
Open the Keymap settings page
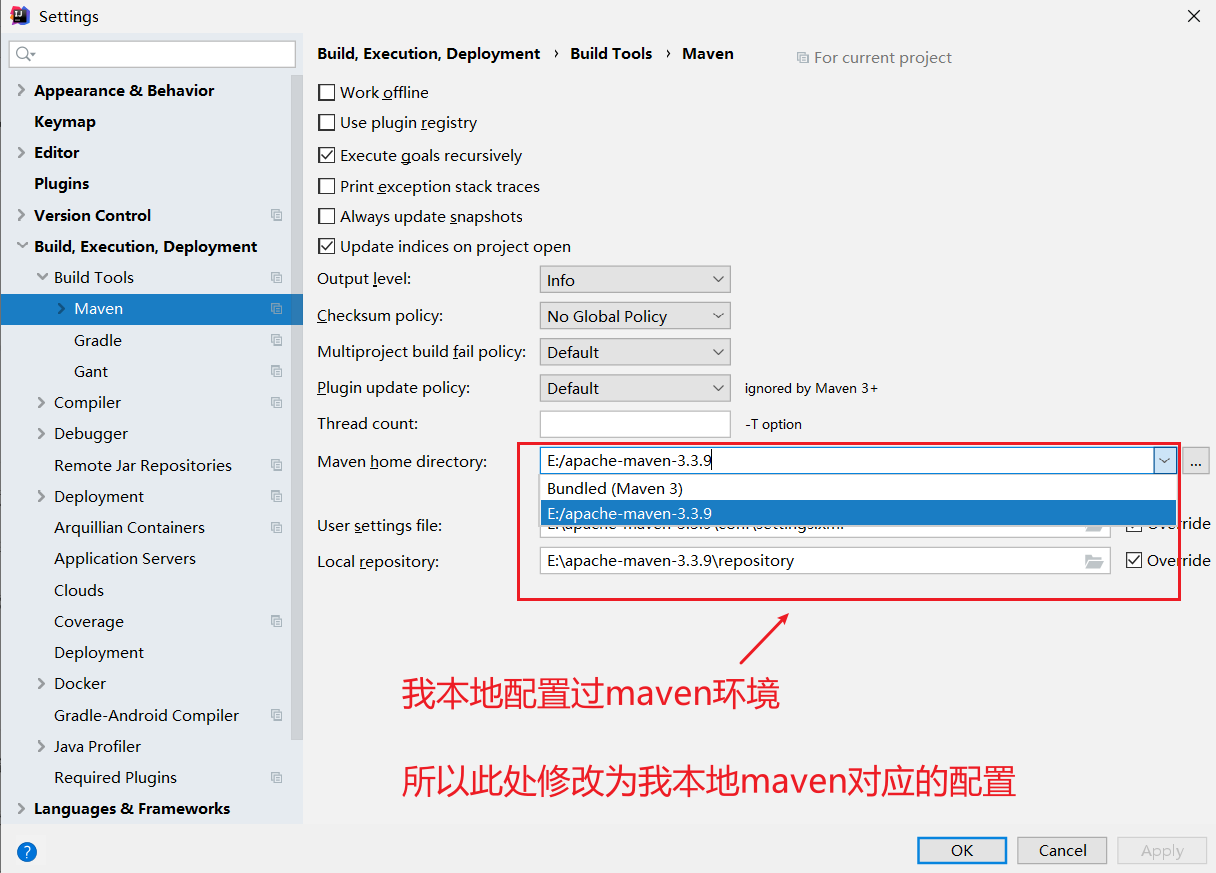[65, 121]
